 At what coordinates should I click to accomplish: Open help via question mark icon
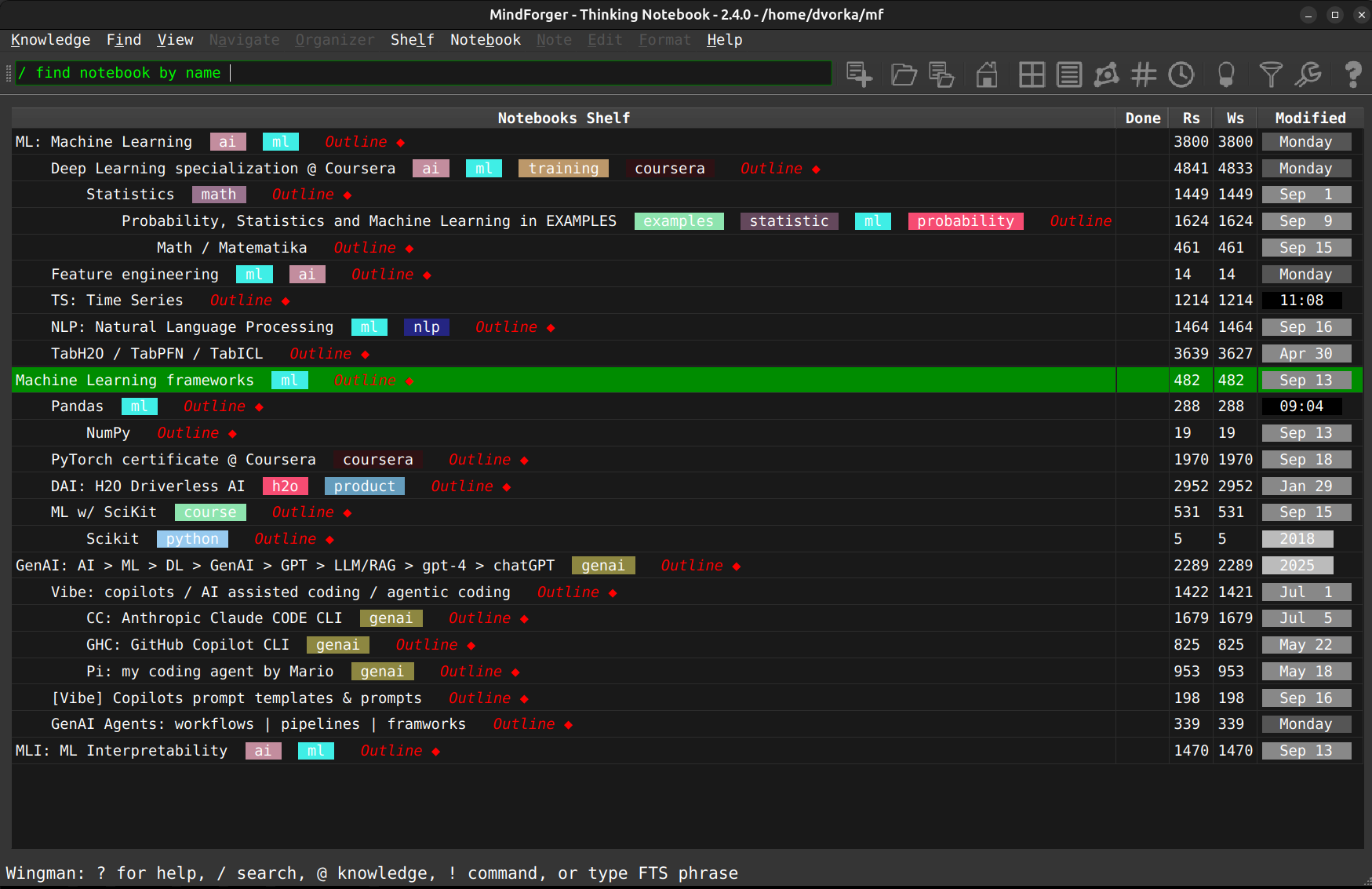[x=1353, y=75]
